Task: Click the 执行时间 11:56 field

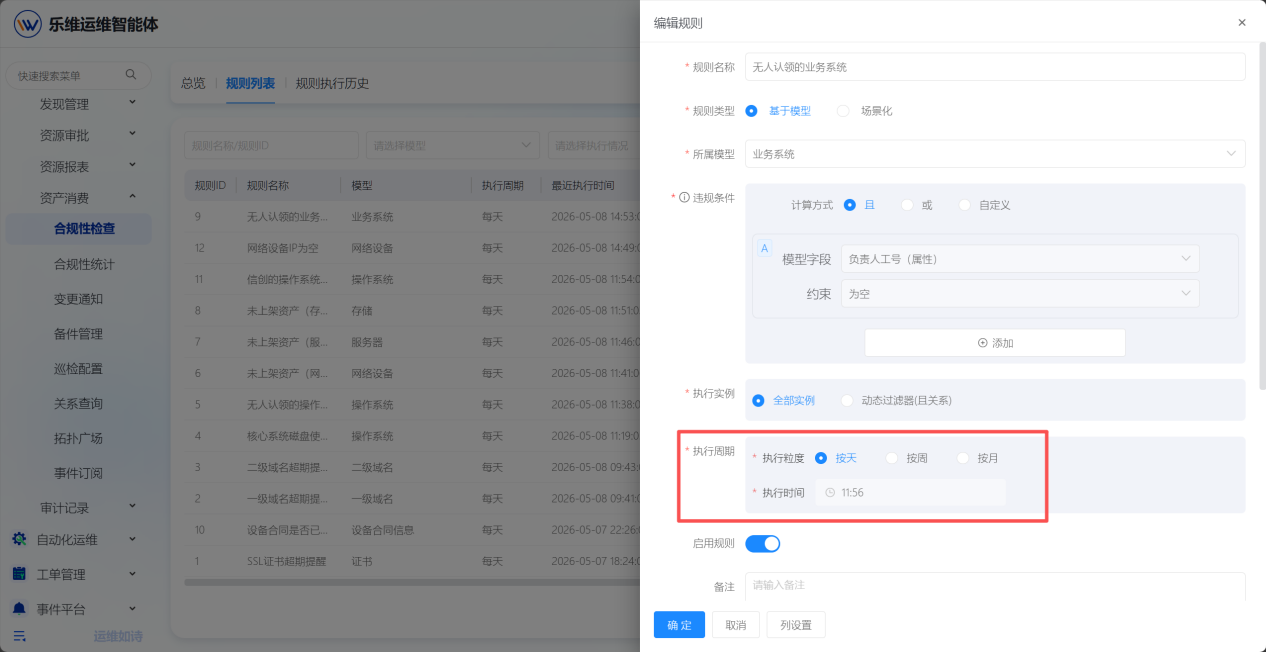Action: pyautogui.click(x=910, y=493)
